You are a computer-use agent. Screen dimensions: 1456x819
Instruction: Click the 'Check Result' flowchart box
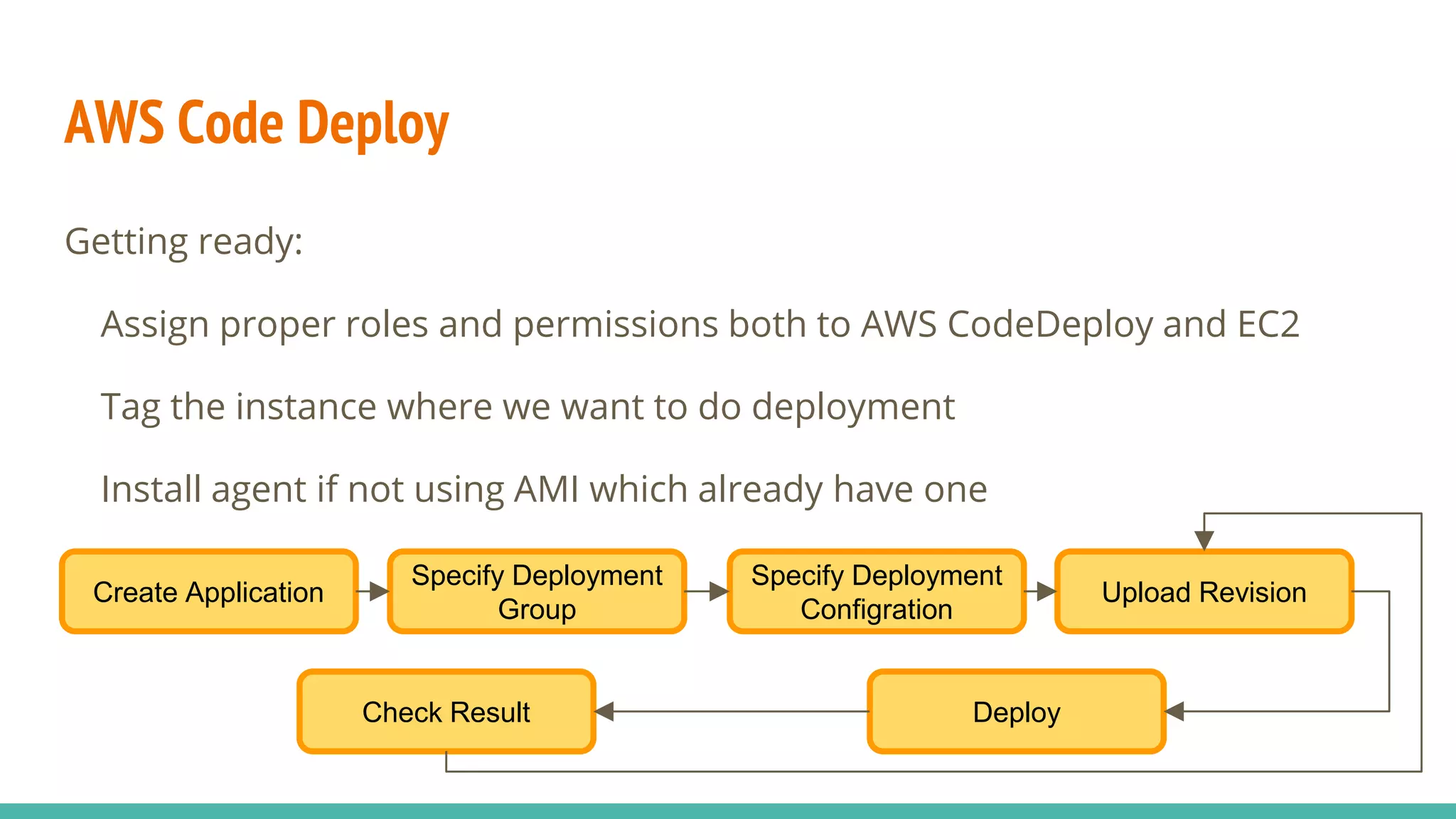[x=446, y=712]
